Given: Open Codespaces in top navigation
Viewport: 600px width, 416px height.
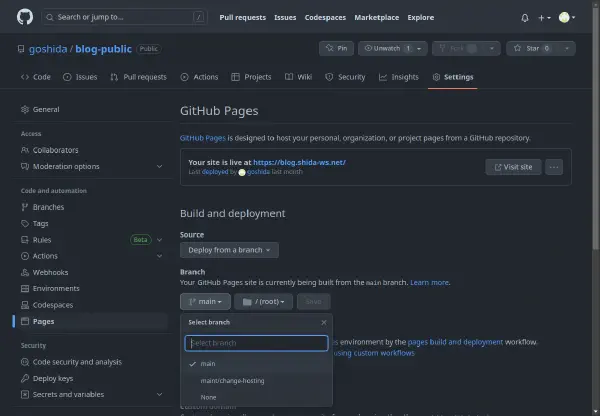Looking at the screenshot, I should point(325,17).
